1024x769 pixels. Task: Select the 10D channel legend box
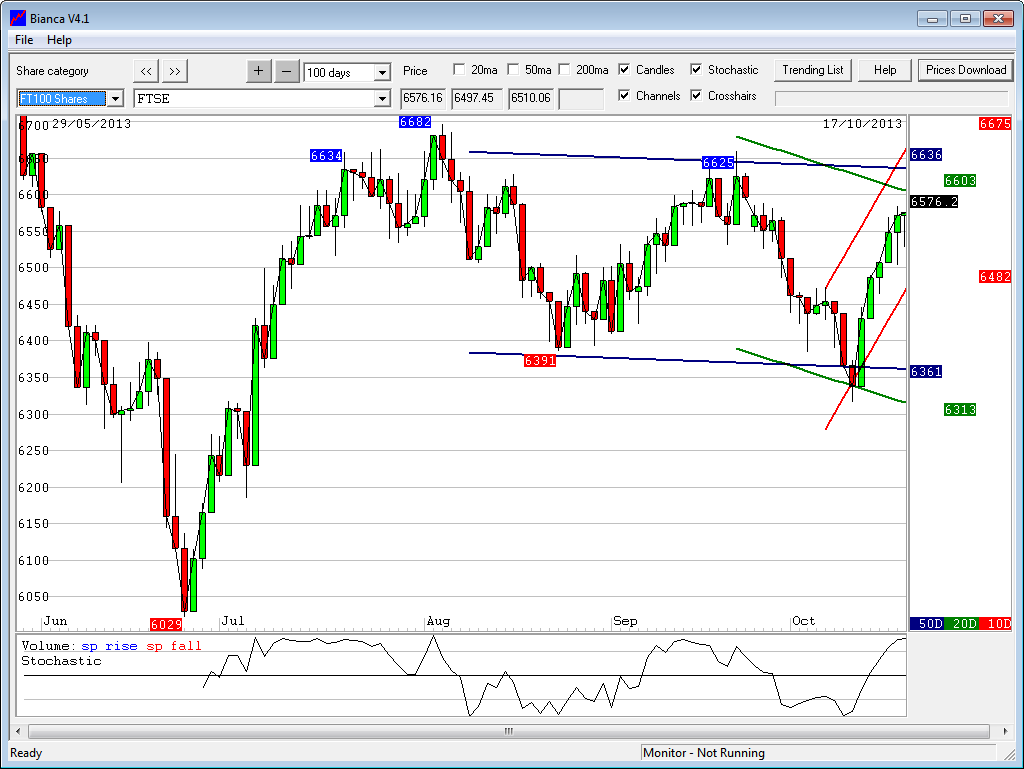pos(996,624)
